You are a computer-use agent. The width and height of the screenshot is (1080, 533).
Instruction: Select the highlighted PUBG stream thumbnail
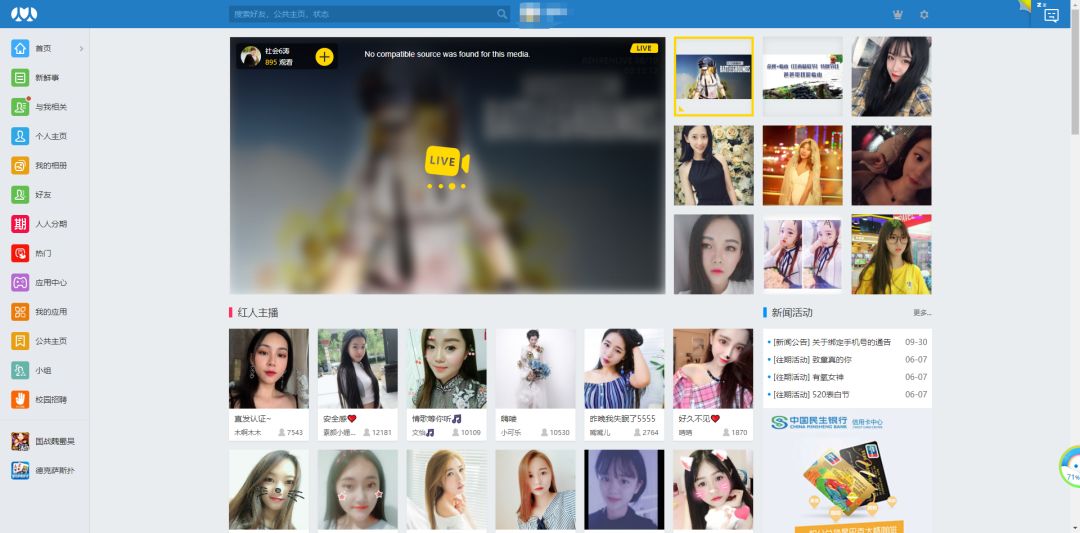click(713, 77)
